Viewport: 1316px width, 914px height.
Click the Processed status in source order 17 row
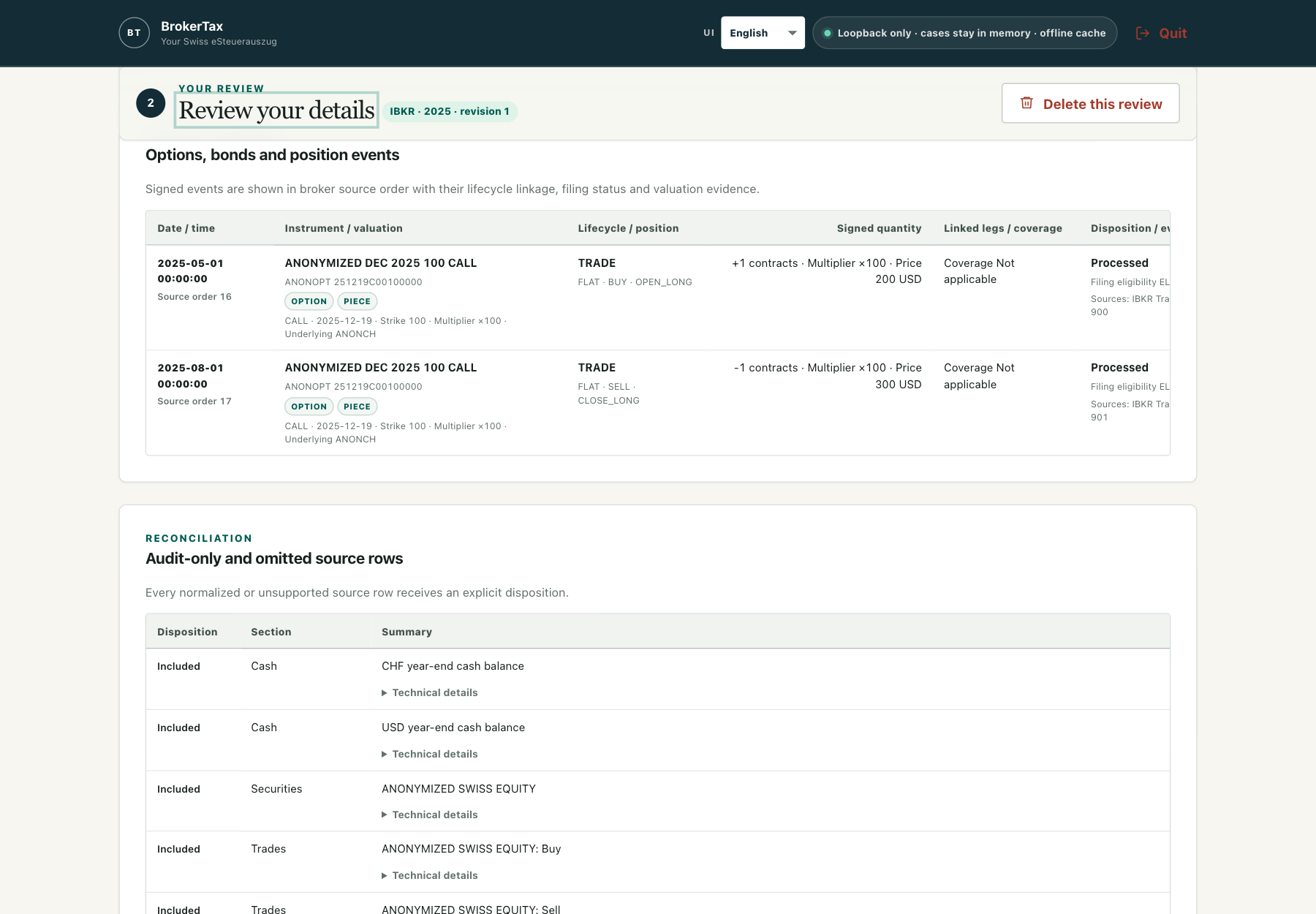tap(1119, 368)
